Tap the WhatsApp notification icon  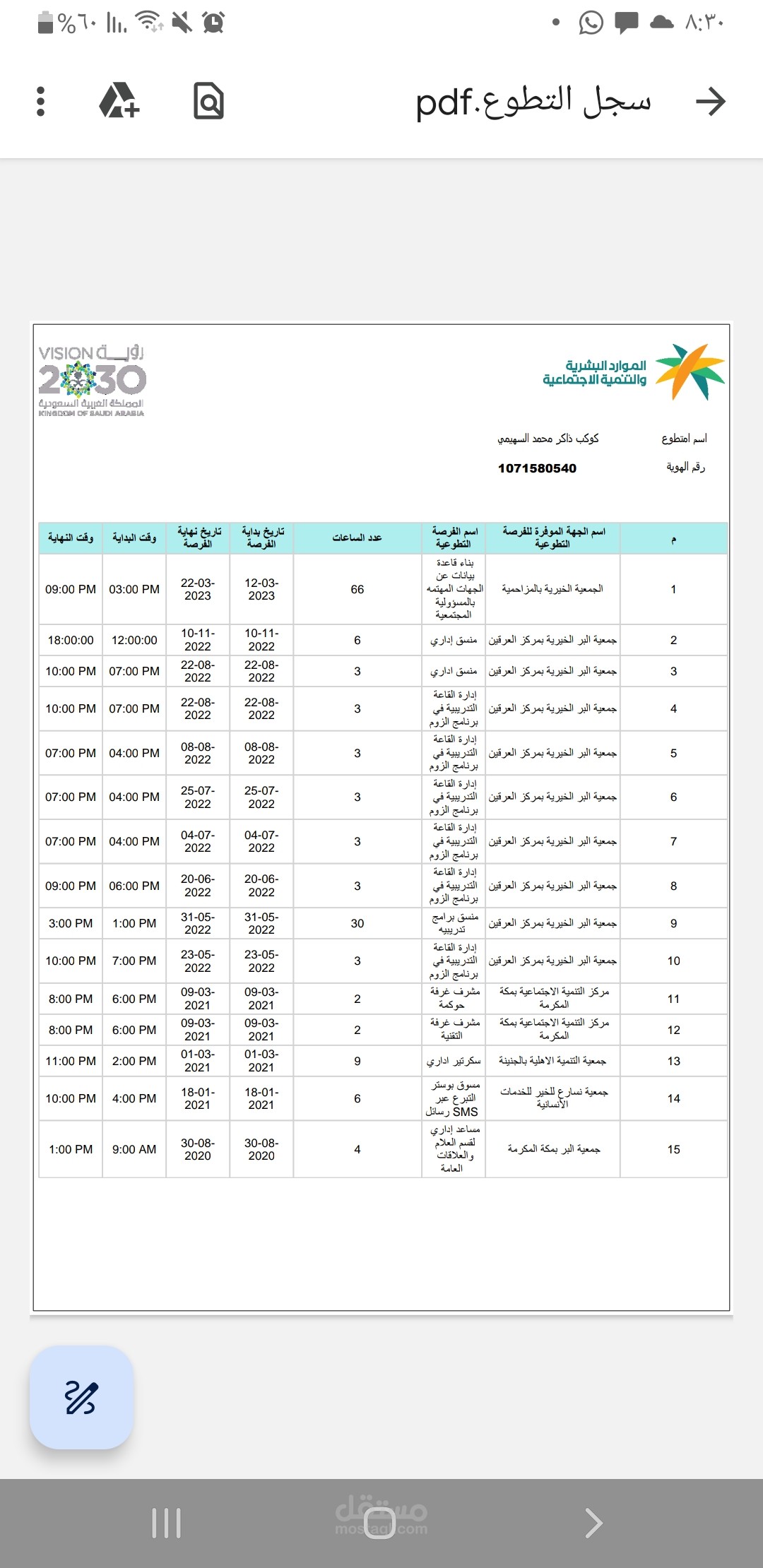591,23
